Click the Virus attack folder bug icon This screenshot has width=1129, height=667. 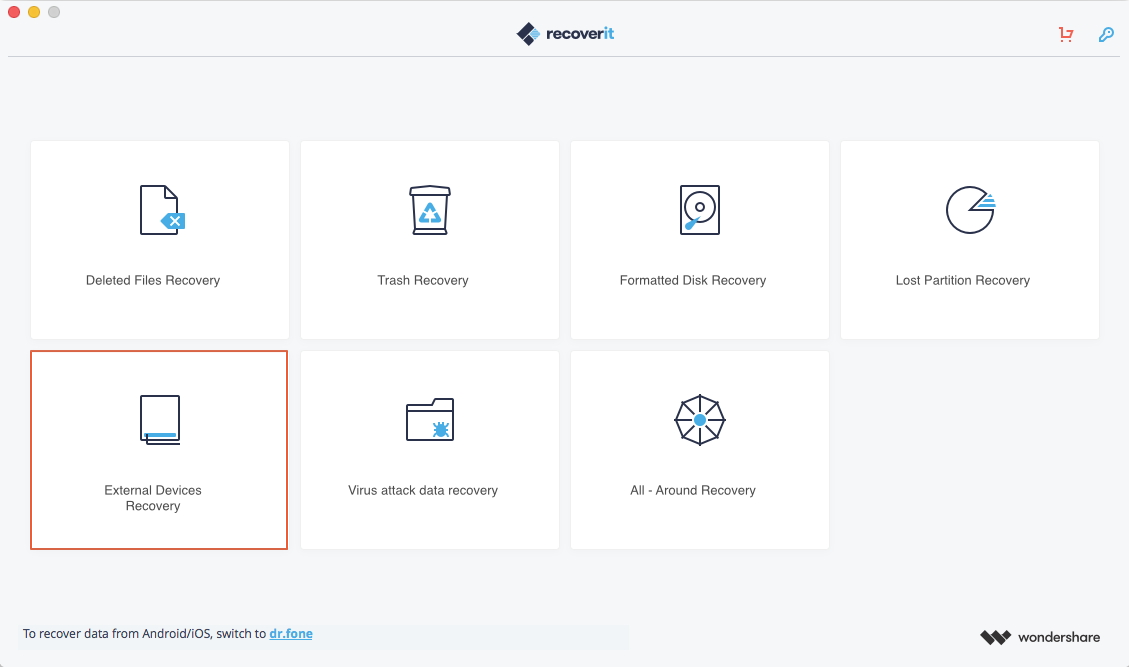click(x=430, y=419)
